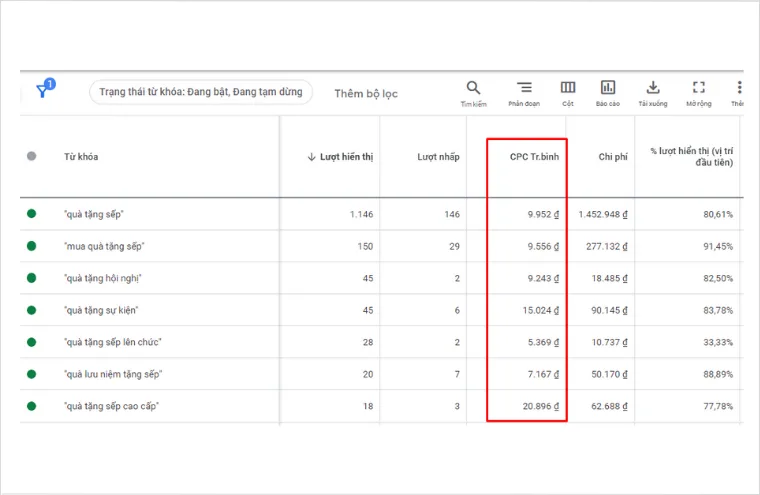
Task: Open the three-dot more options menu
Action: pos(739,88)
